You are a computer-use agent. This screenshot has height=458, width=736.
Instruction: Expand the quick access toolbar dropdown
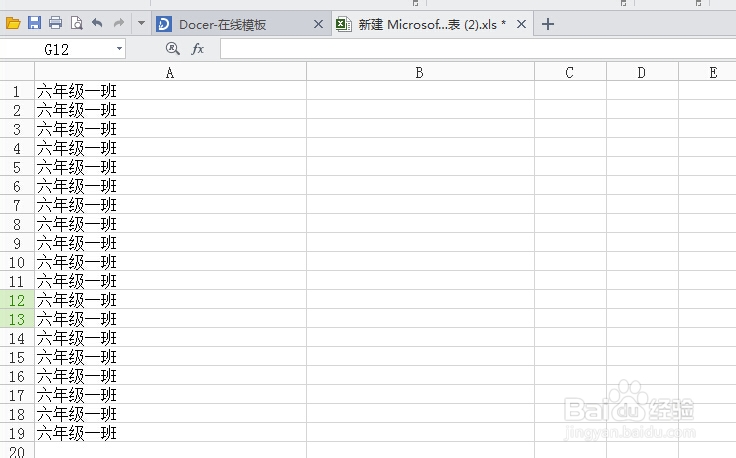pyautogui.click(x=141, y=23)
